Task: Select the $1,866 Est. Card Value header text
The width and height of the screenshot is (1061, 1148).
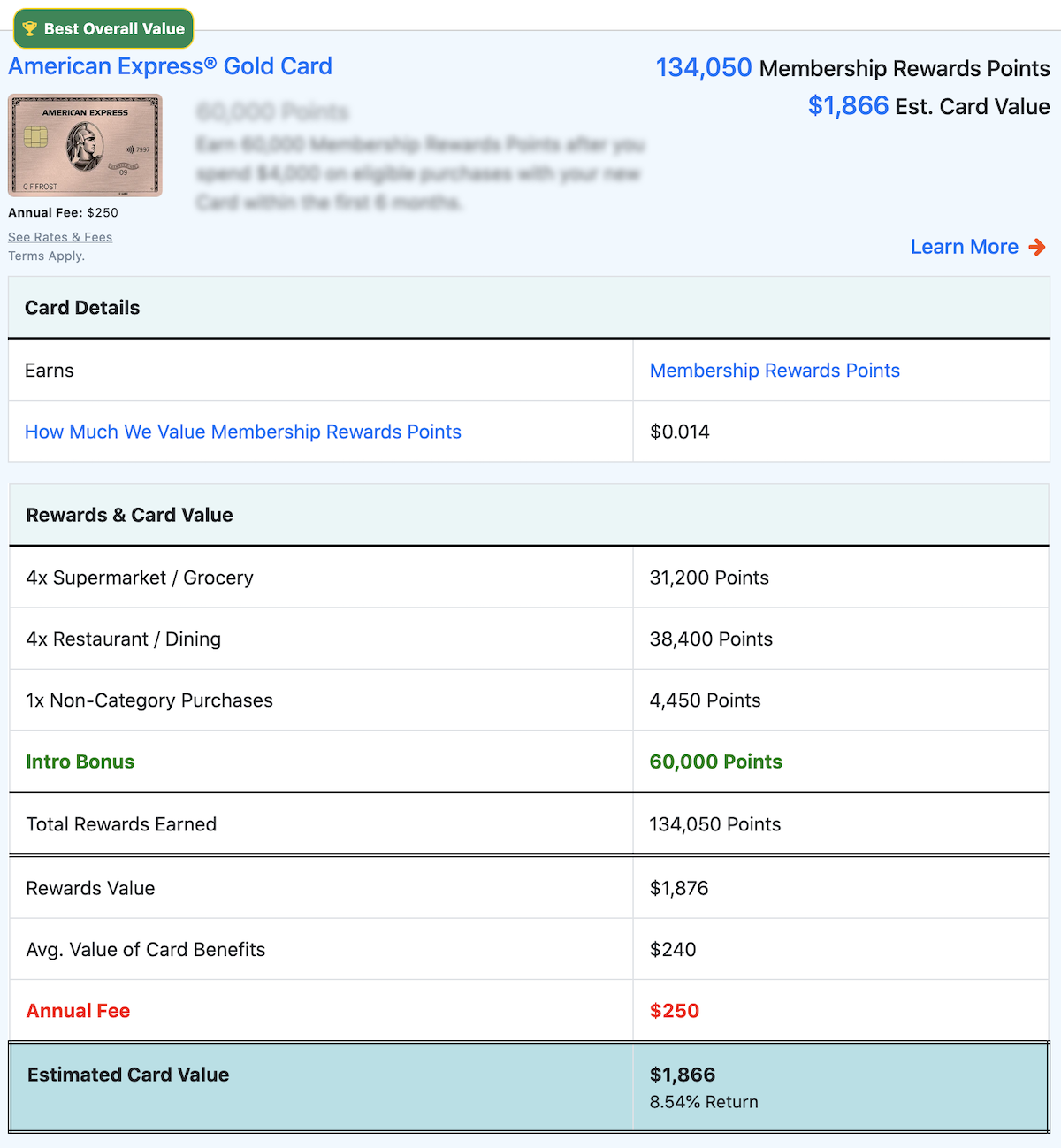Action: (928, 106)
